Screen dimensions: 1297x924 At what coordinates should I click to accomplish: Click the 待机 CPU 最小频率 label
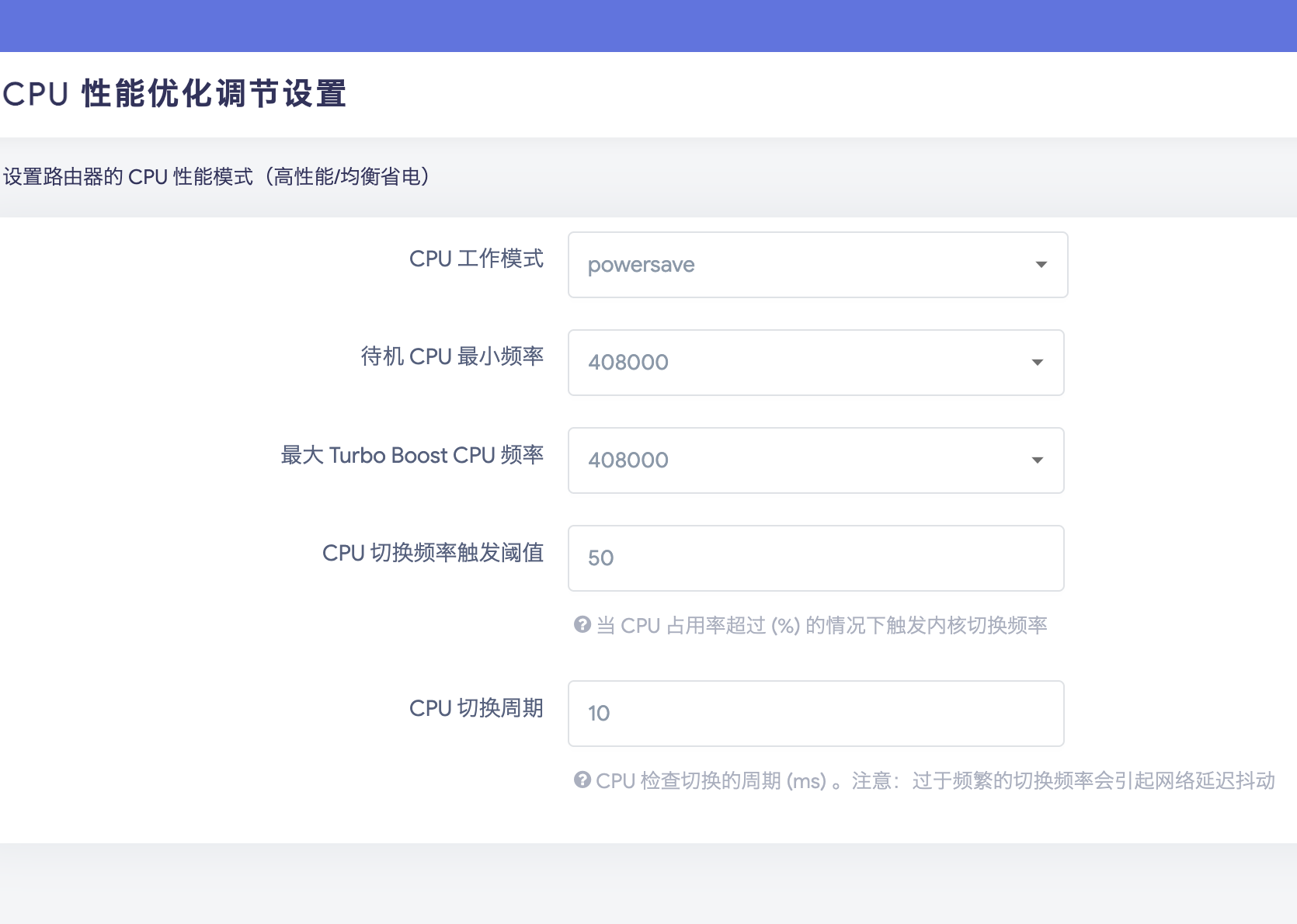452,356
